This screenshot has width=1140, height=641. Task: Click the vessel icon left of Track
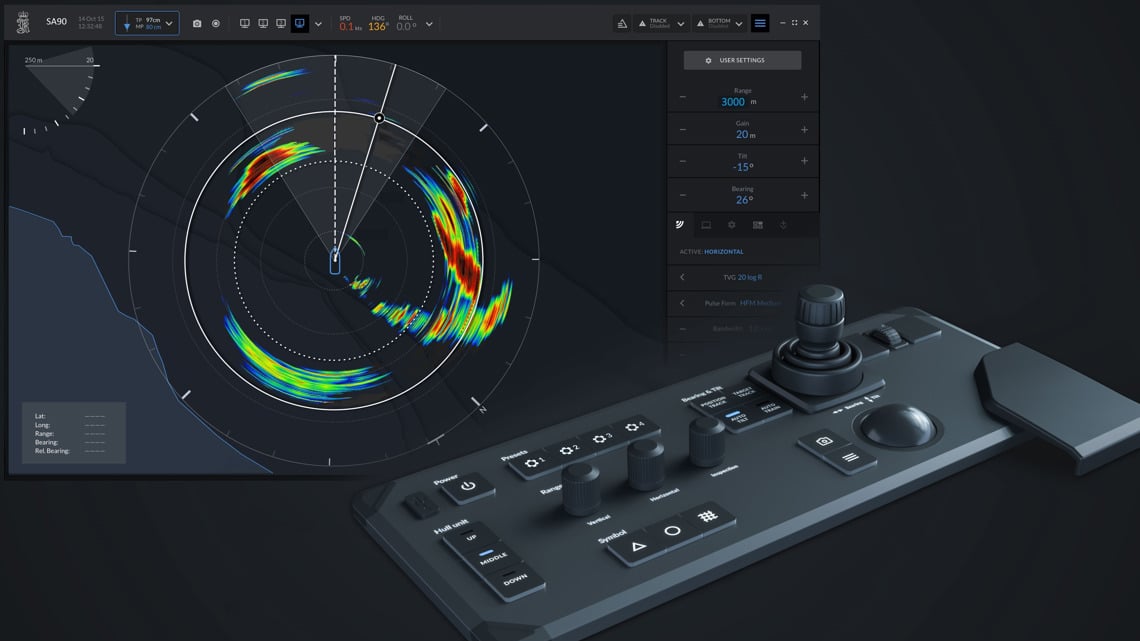pos(622,23)
